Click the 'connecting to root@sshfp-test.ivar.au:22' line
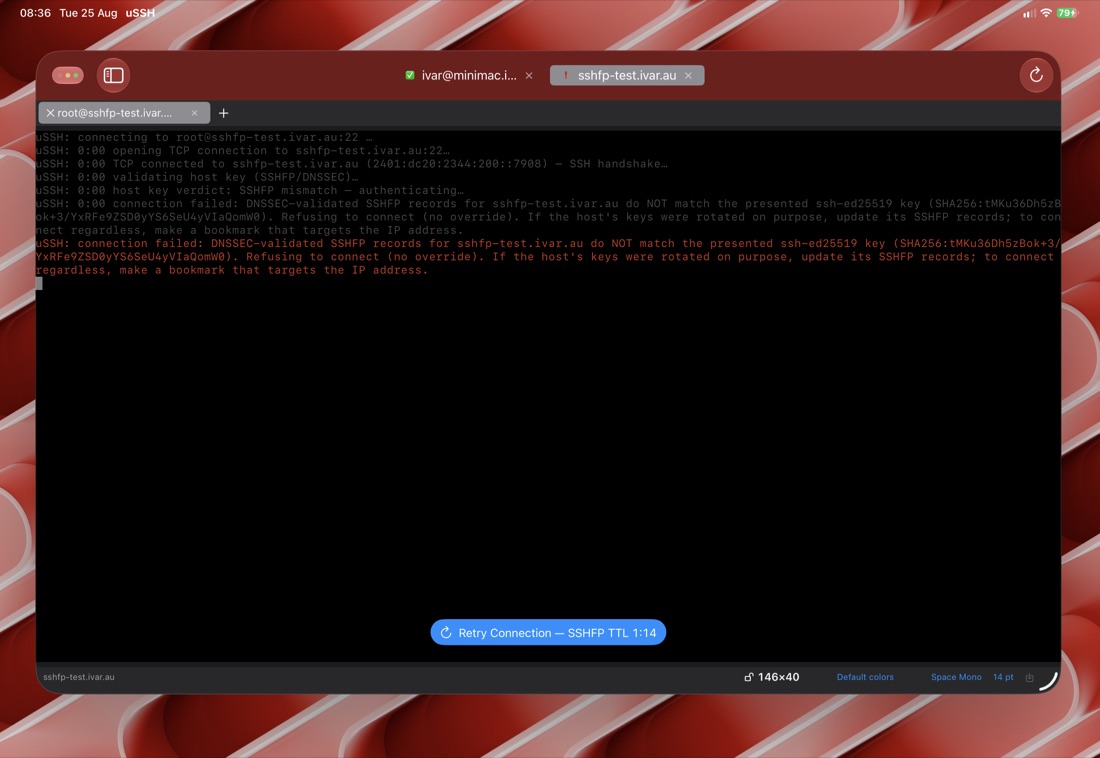 coord(204,137)
